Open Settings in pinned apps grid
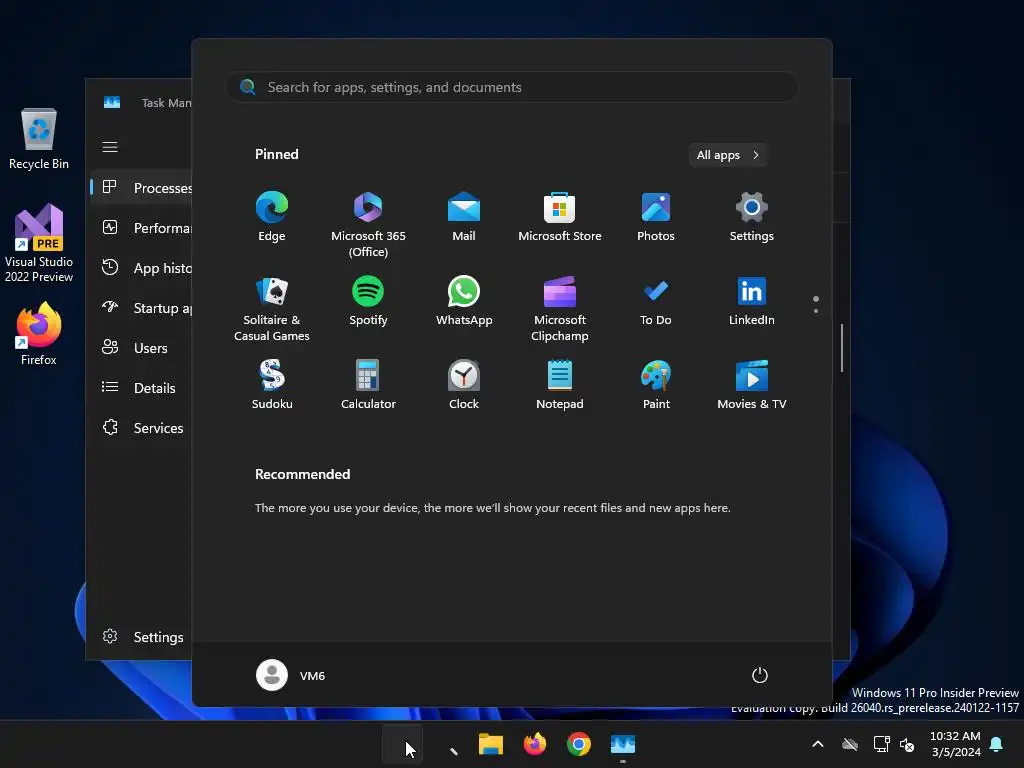 pyautogui.click(x=751, y=217)
